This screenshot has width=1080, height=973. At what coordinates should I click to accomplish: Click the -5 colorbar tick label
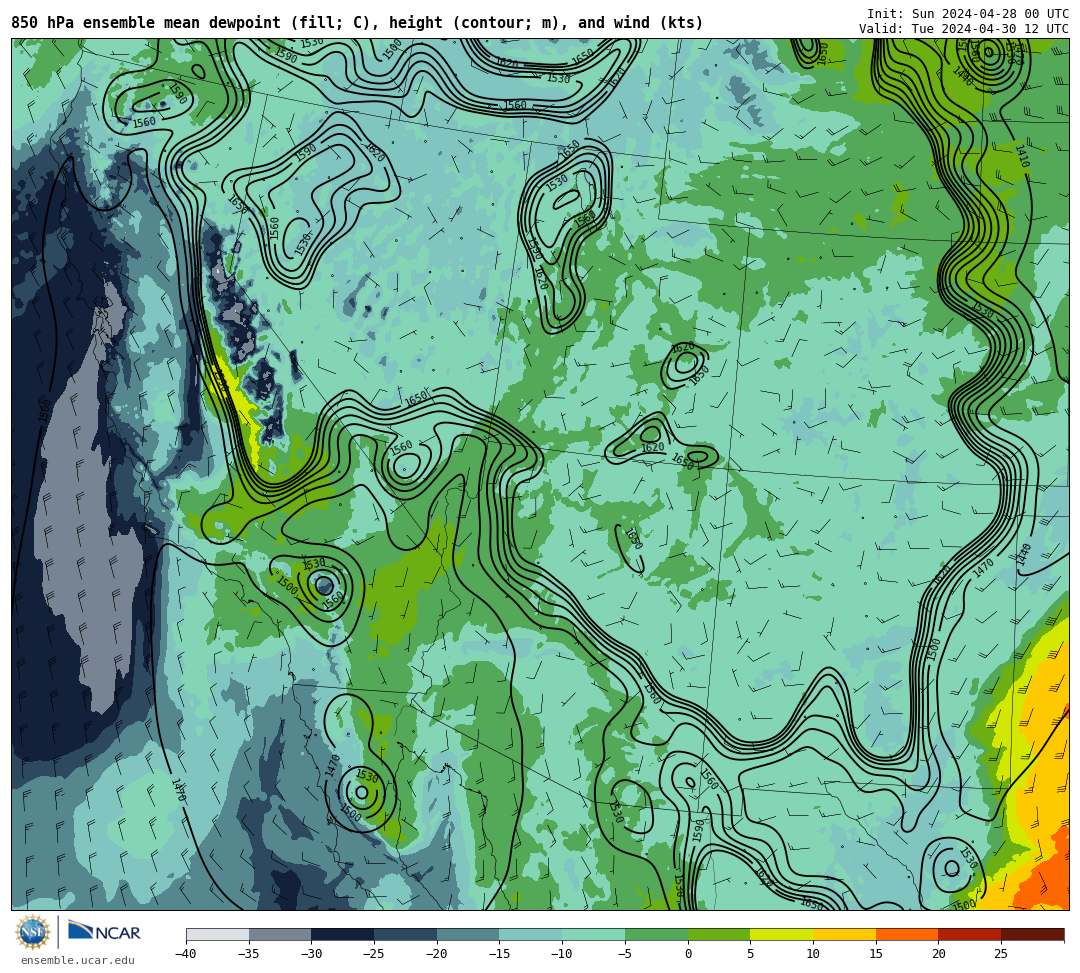(x=624, y=954)
